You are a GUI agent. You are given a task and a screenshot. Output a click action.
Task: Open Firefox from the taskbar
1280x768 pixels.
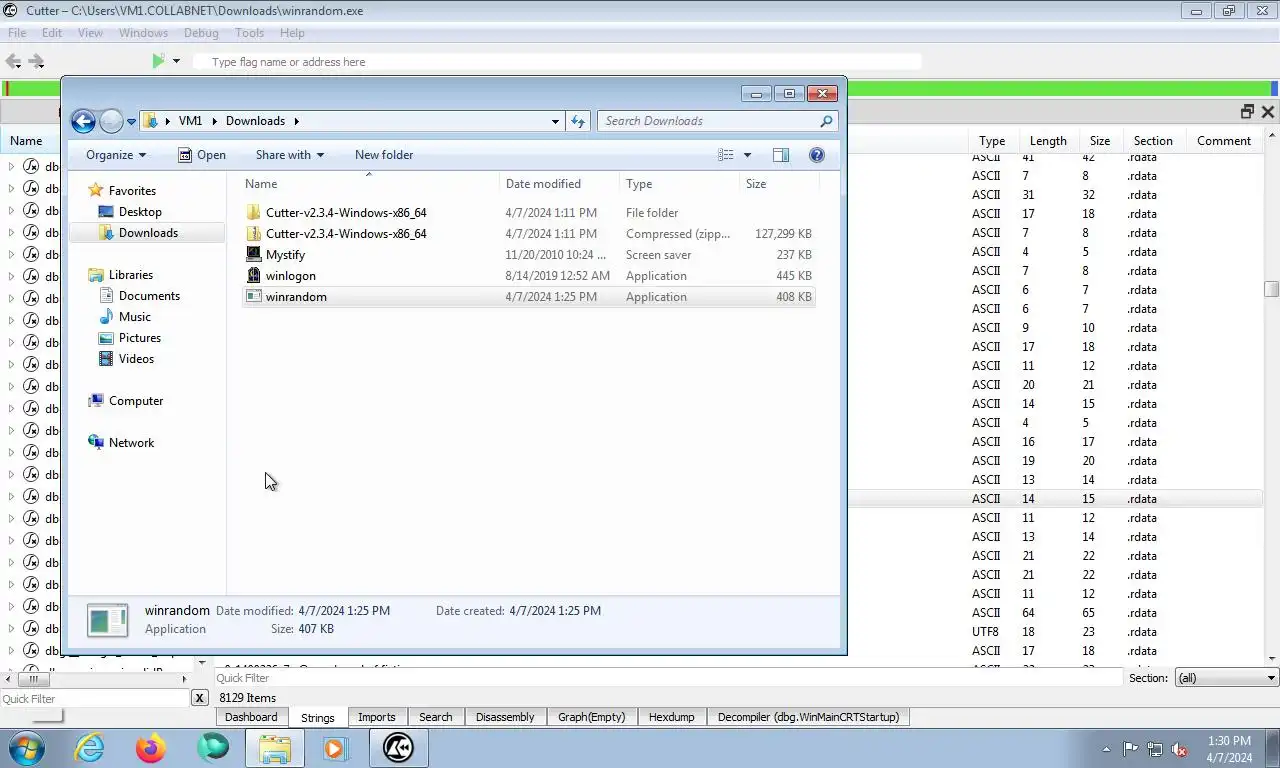[x=151, y=748]
